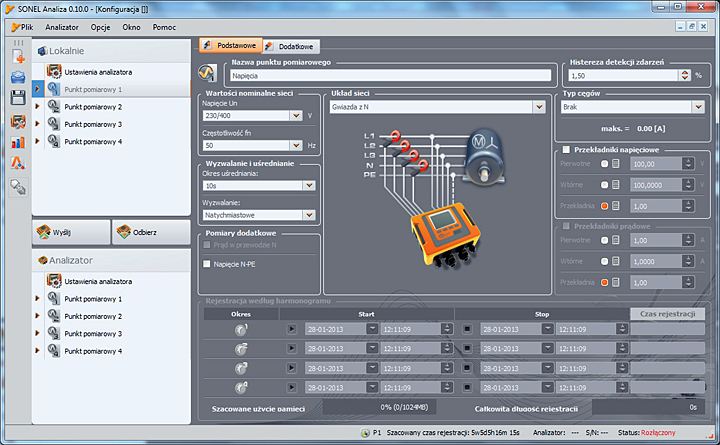Click the Odbierz button
Image resolution: width=720 pixels, height=445 pixels.
coord(151,232)
